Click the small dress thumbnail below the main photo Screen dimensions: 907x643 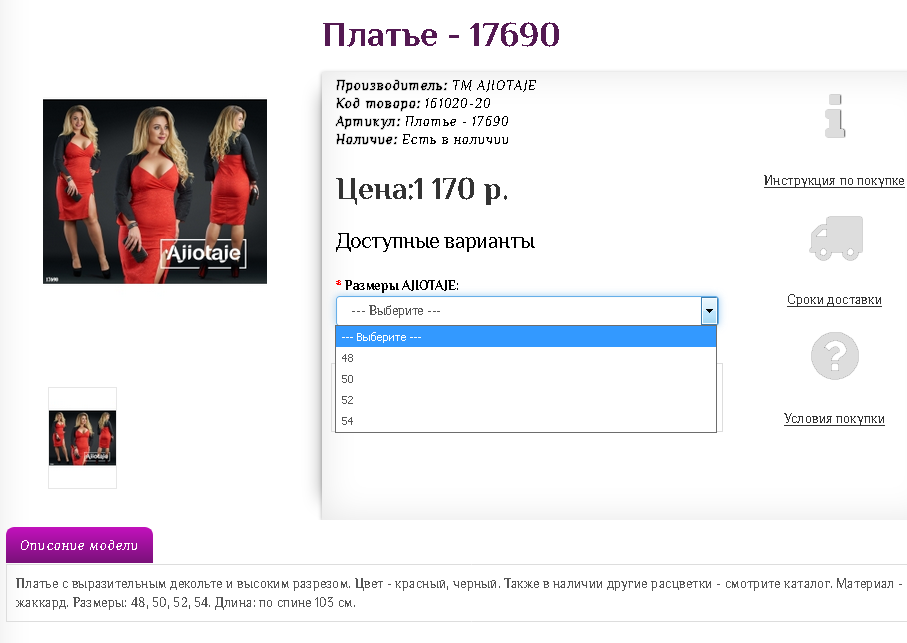(x=82, y=436)
